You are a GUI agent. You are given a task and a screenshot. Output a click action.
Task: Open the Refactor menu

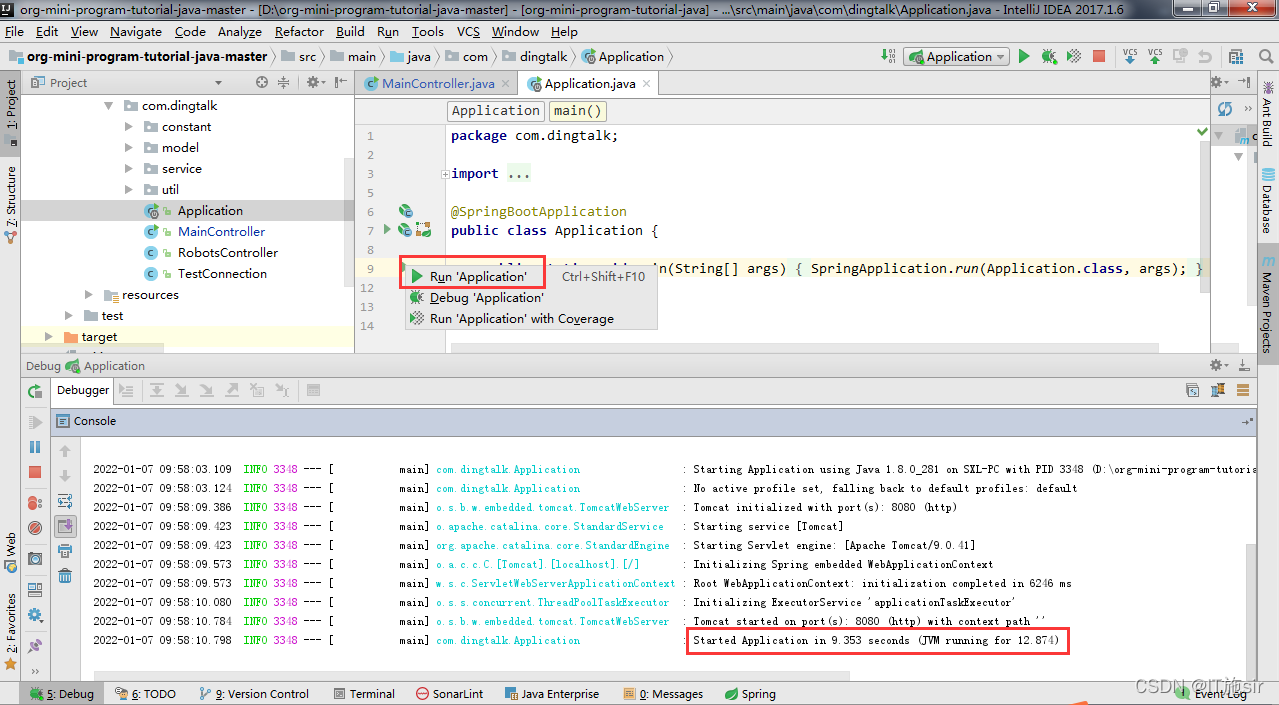coord(299,32)
